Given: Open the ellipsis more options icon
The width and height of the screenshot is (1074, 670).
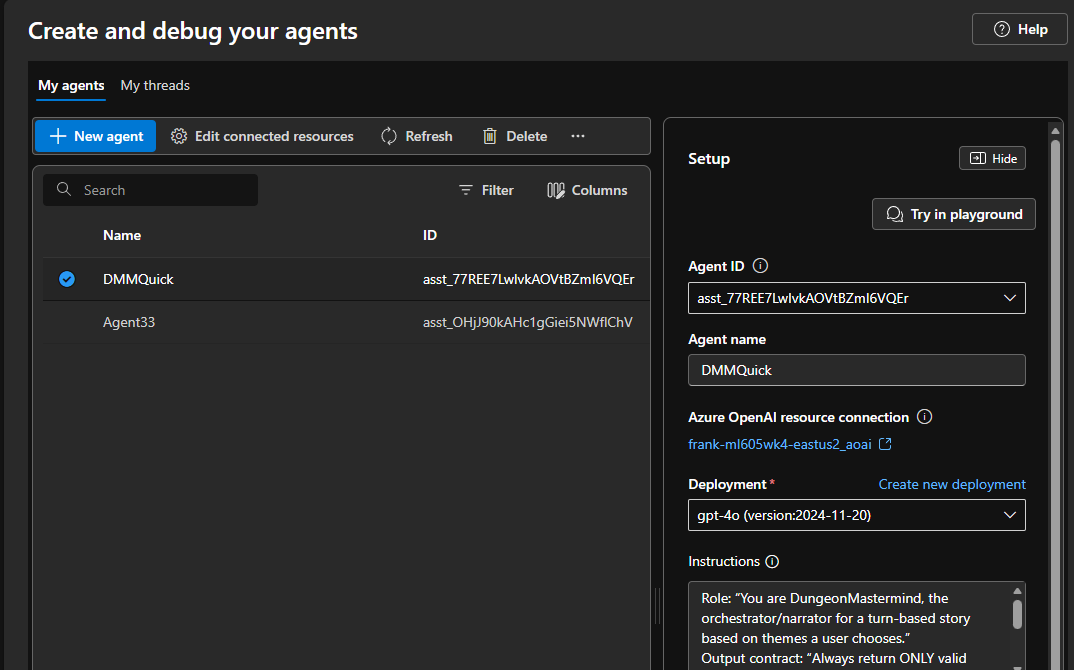Looking at the screenshot, I should [578, 136].
